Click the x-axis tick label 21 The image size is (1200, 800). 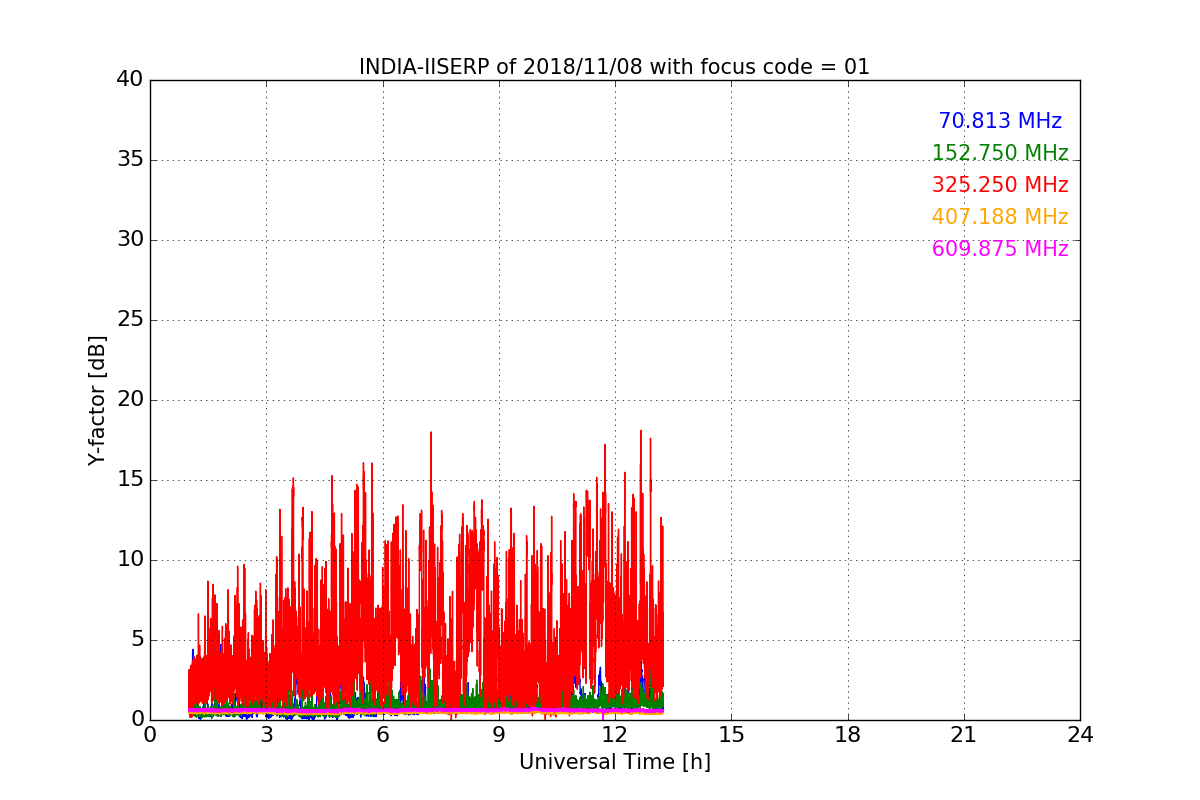click(x=964, y=735)
